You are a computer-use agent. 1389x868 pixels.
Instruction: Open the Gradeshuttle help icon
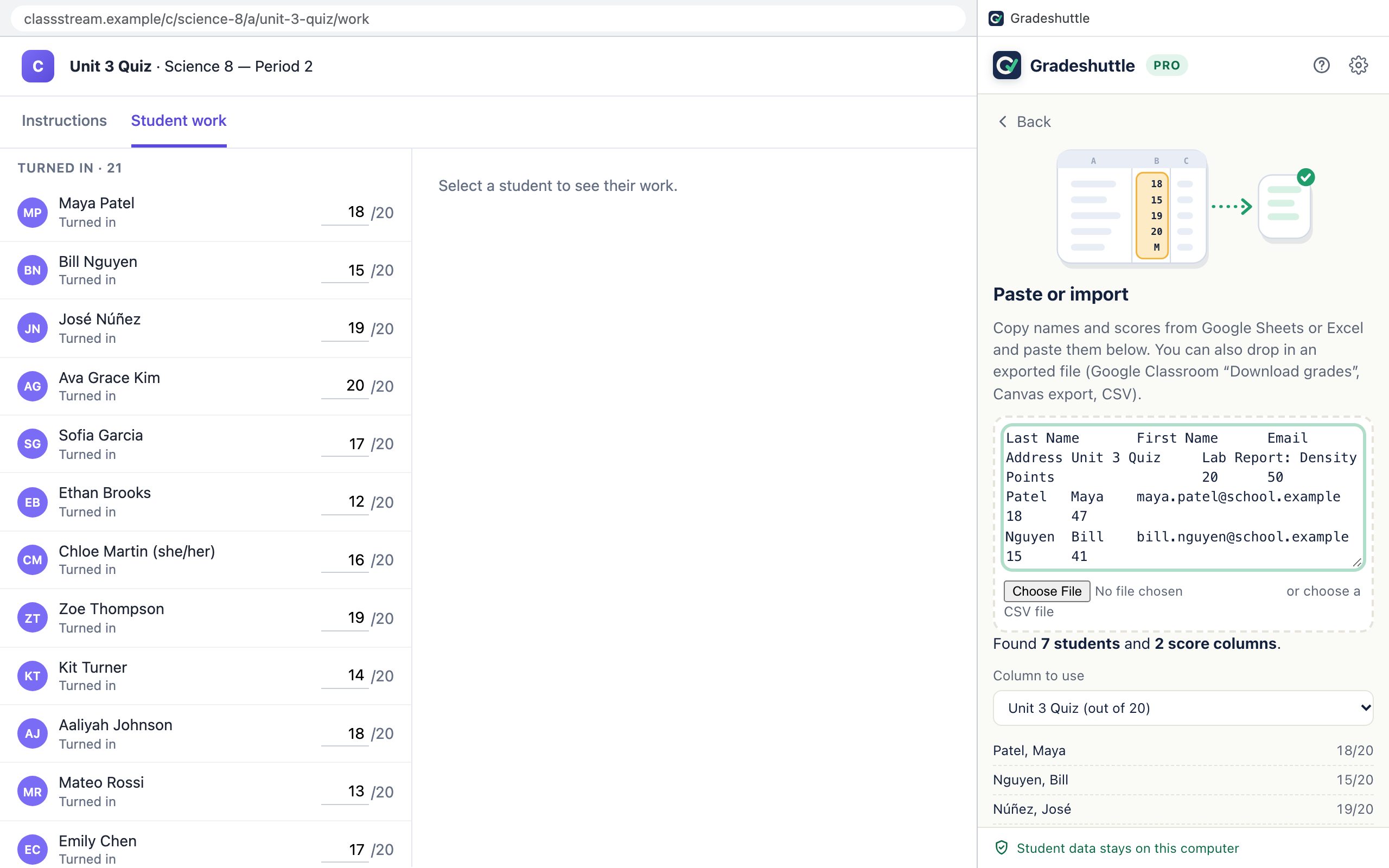point(1321,66)
